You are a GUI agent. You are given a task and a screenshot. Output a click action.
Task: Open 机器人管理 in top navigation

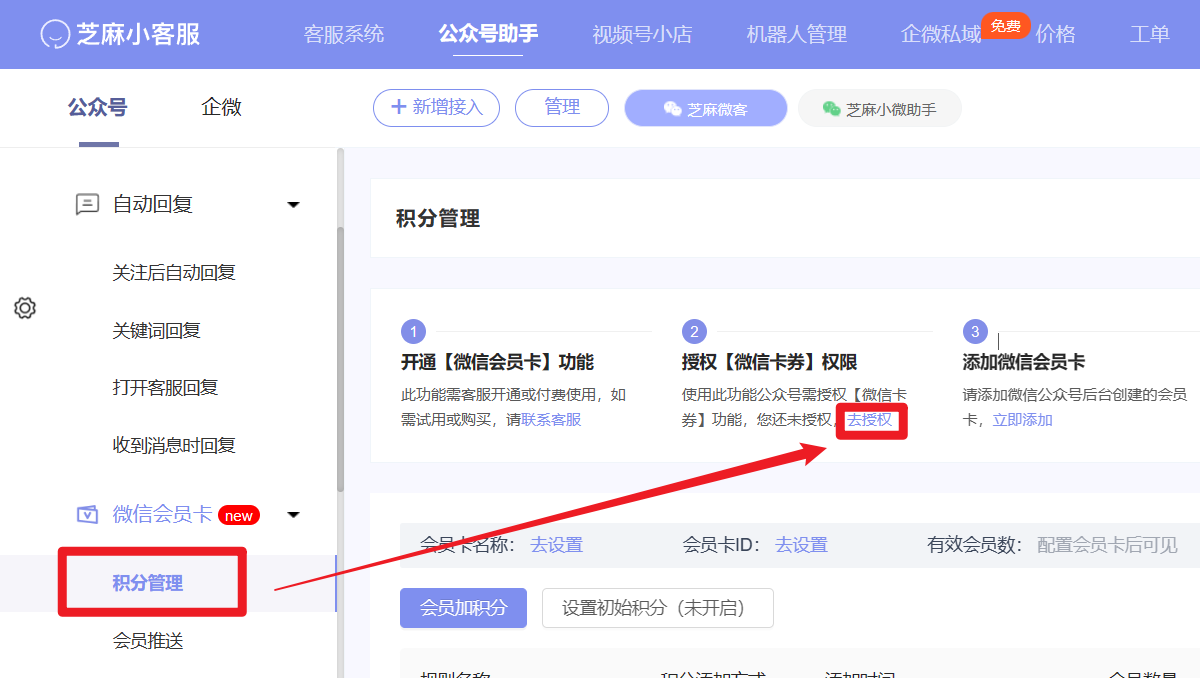[x=797, y=34]
